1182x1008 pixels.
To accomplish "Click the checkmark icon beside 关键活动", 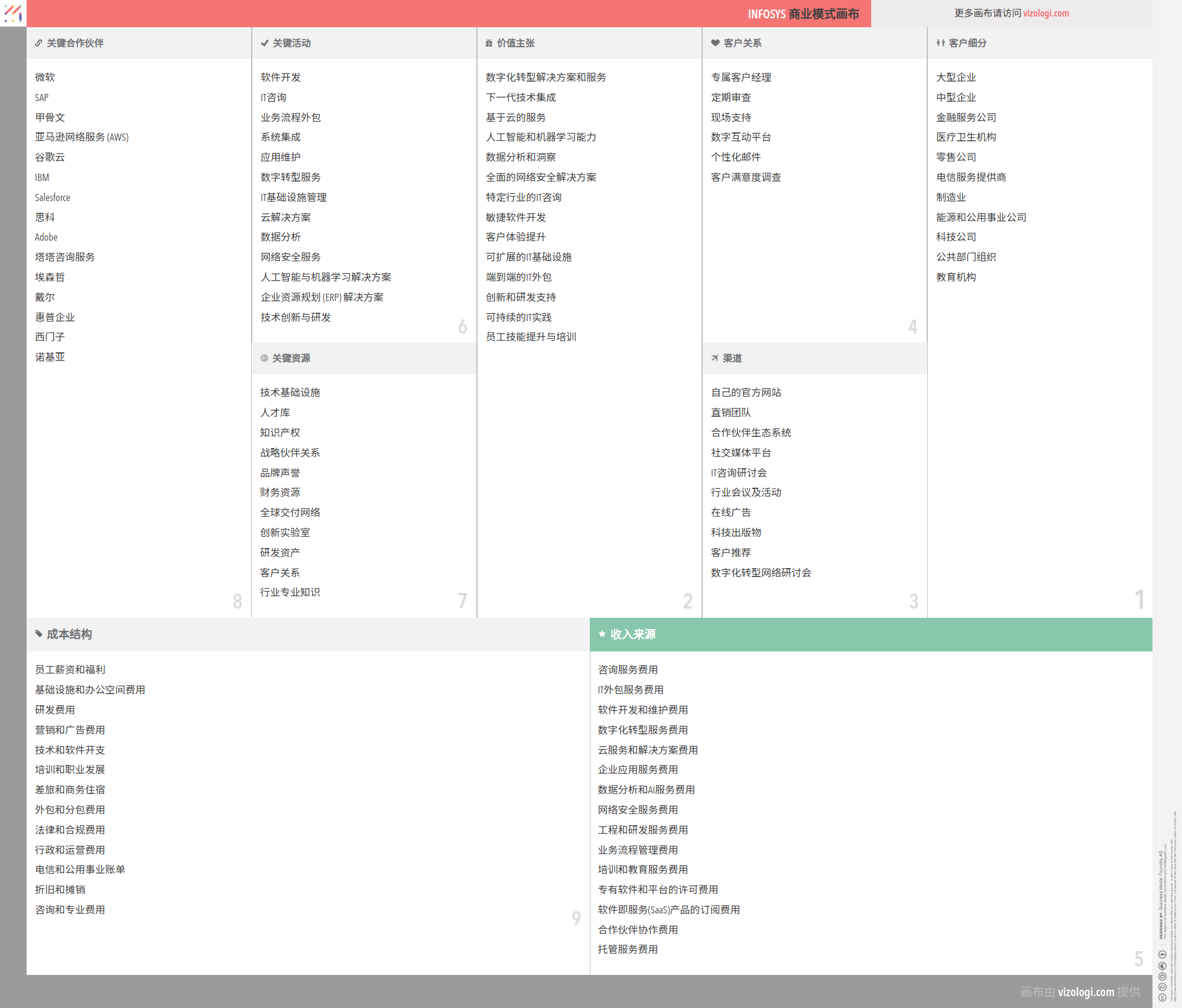I will click(265, 43).
